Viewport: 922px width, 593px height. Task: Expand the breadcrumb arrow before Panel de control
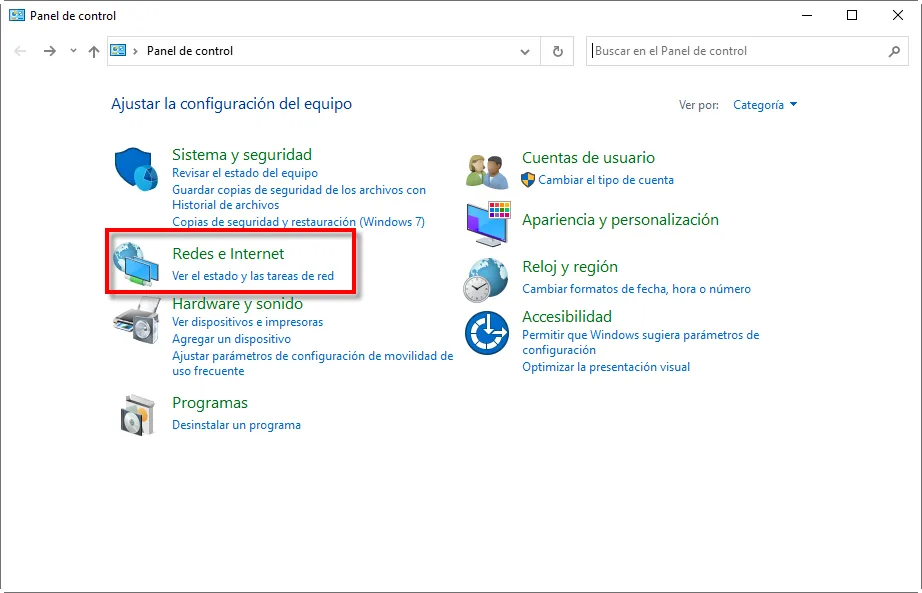pos(135,51)
